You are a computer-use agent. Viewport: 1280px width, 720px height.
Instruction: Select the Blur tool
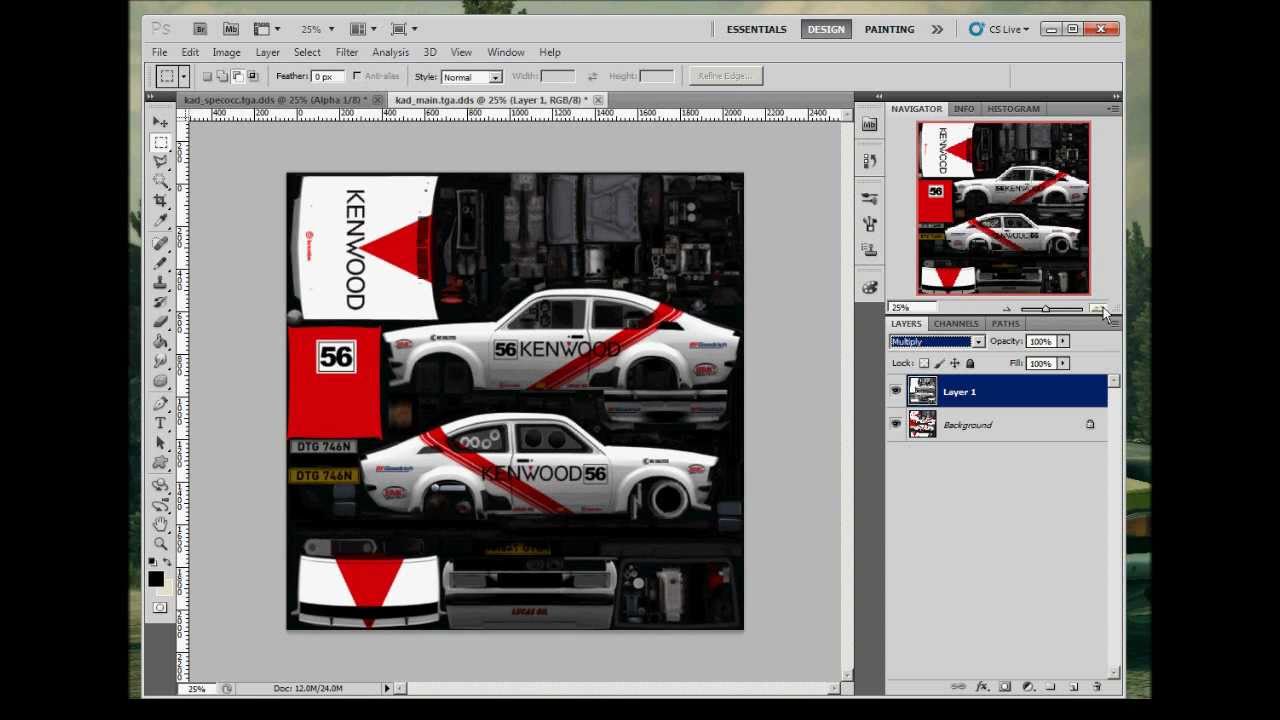pyautogui.click(x=160, y=361)
